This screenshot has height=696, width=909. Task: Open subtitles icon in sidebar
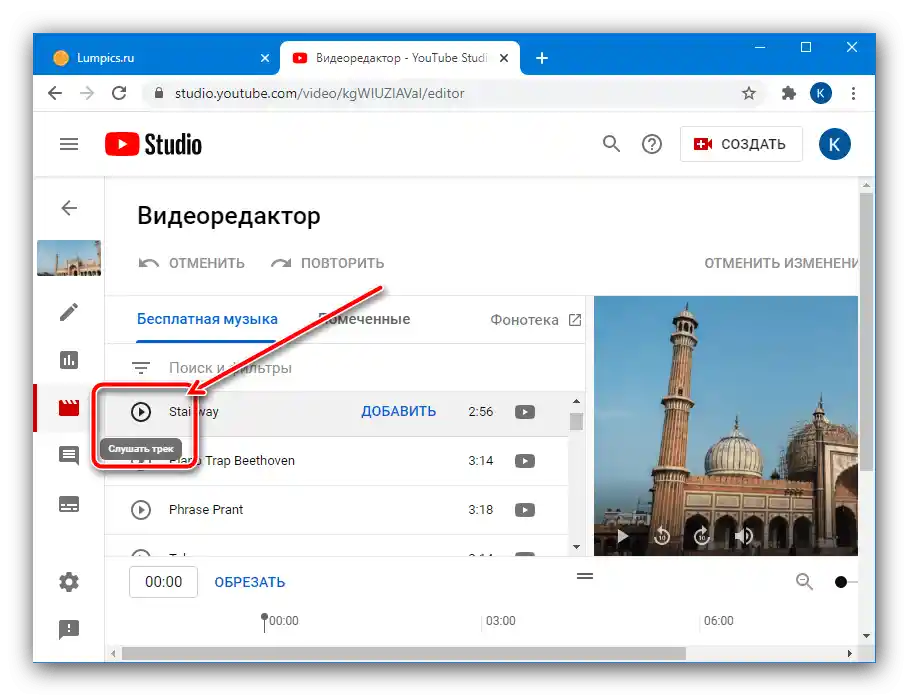click(x=69, y=504)
